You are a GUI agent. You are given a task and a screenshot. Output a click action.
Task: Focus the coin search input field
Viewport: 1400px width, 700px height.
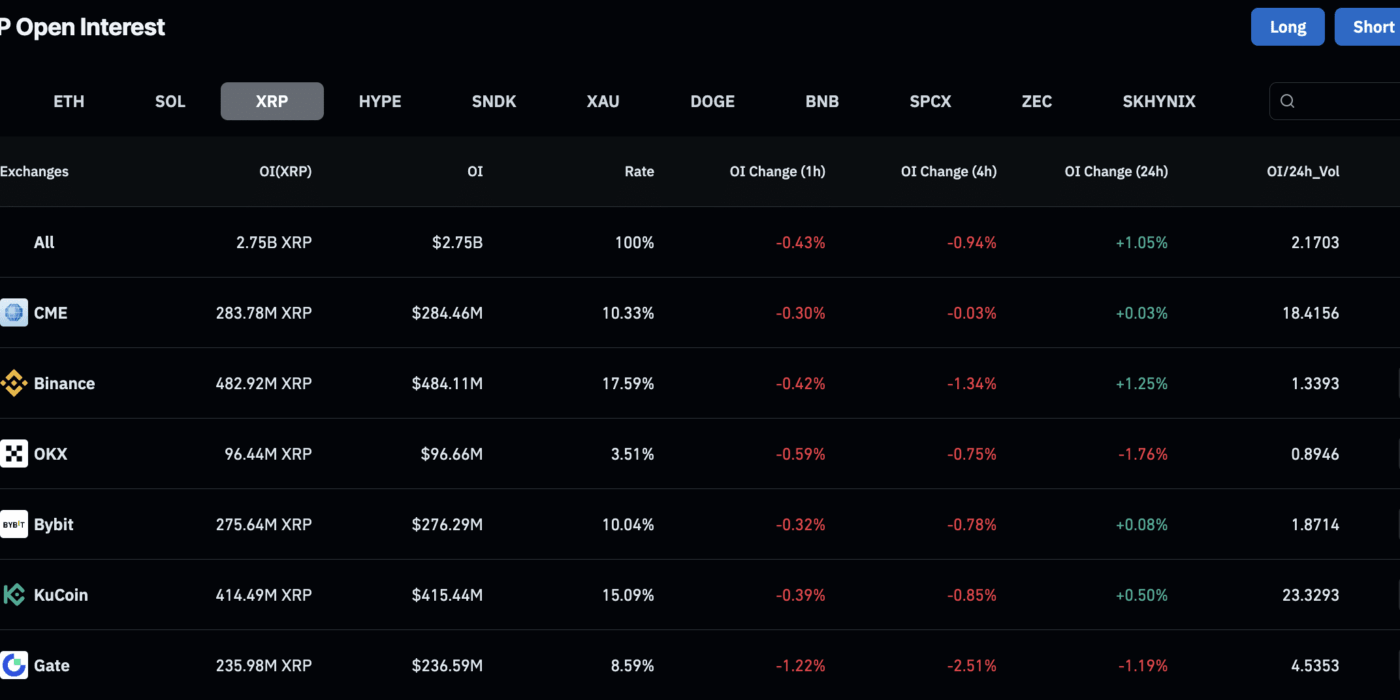[1335, 101]
